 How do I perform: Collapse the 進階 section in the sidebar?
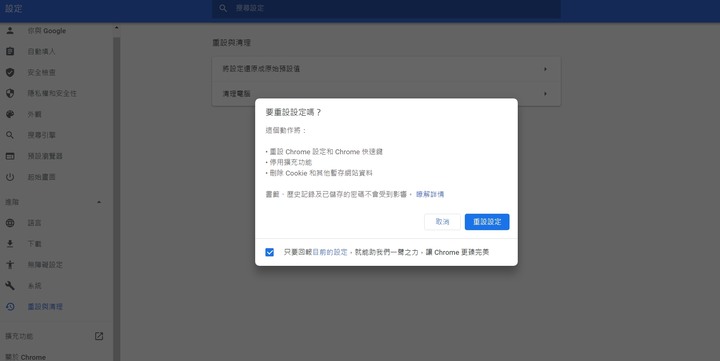click(99, 202)
